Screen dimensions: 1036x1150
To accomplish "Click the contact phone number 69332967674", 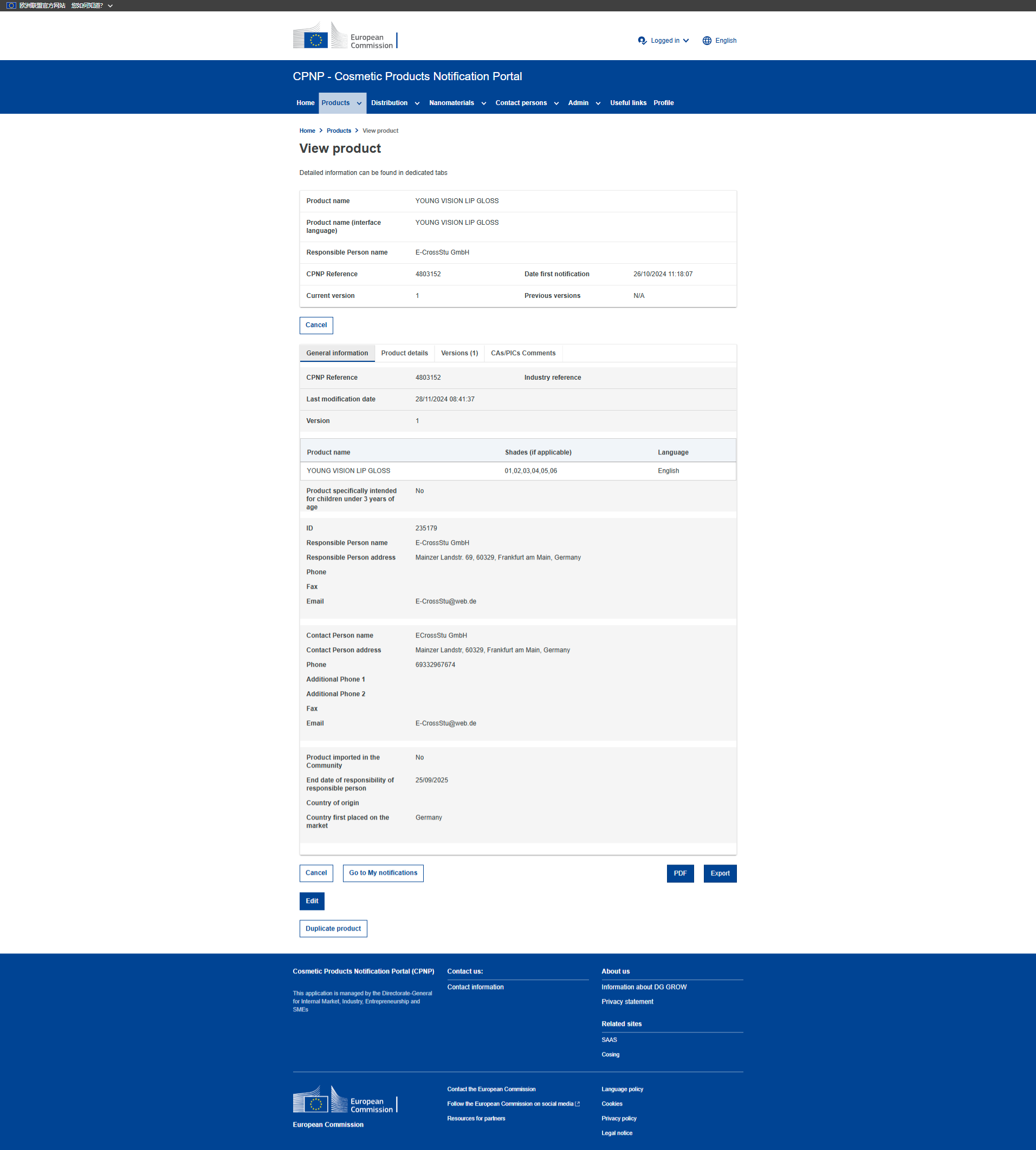I will (436, 665).
